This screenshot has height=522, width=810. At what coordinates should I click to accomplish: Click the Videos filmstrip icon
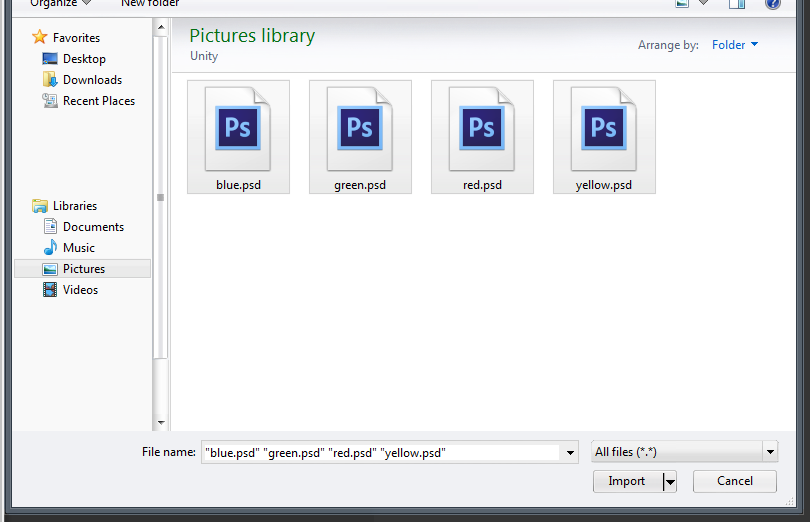pyautogui.click(x=50, y=289)
